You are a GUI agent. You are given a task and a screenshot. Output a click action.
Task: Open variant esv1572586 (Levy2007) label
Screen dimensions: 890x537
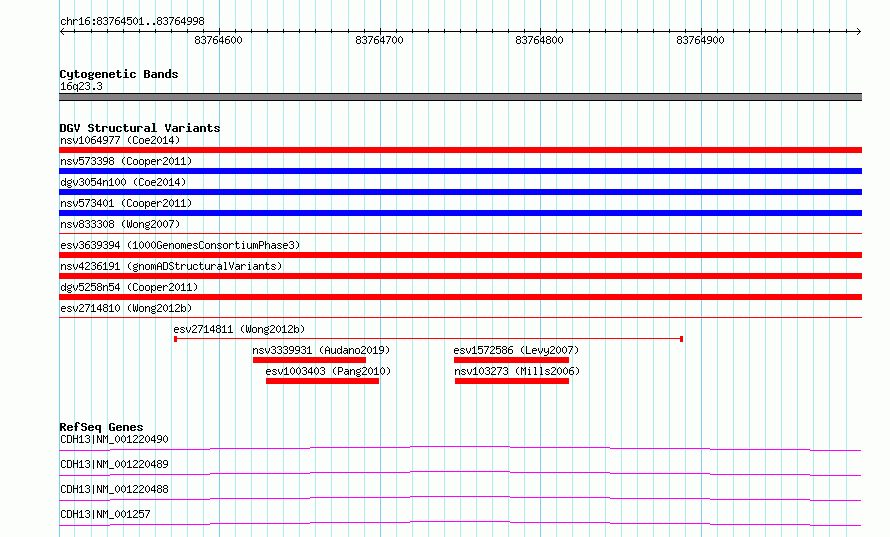(x=517, y=350)
